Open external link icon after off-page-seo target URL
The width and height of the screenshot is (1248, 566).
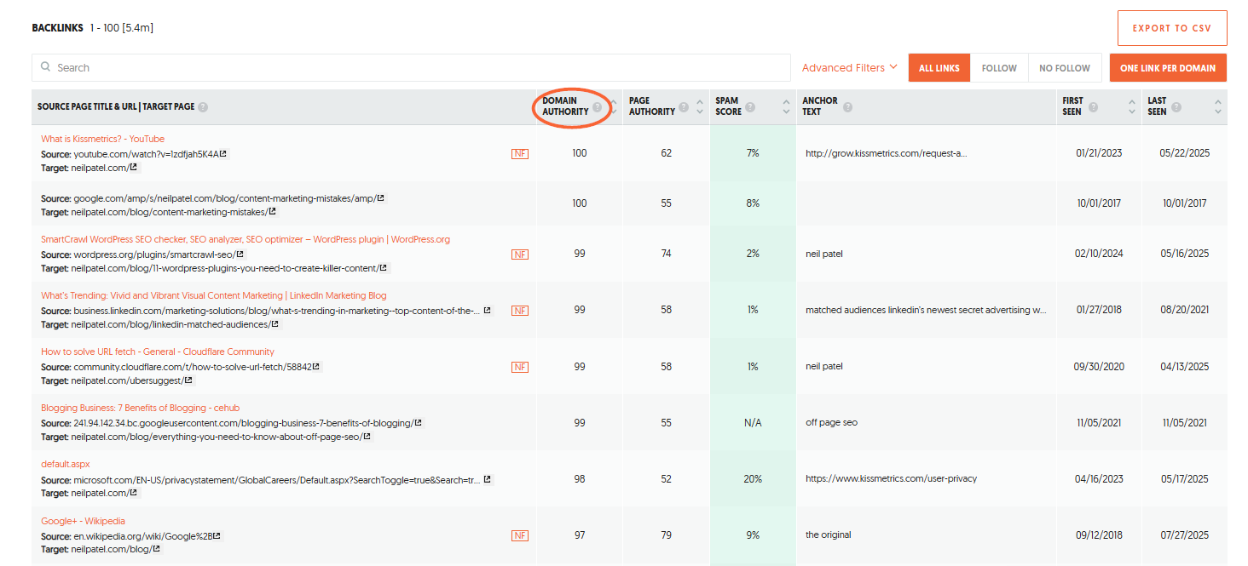[x=367, y=437]
